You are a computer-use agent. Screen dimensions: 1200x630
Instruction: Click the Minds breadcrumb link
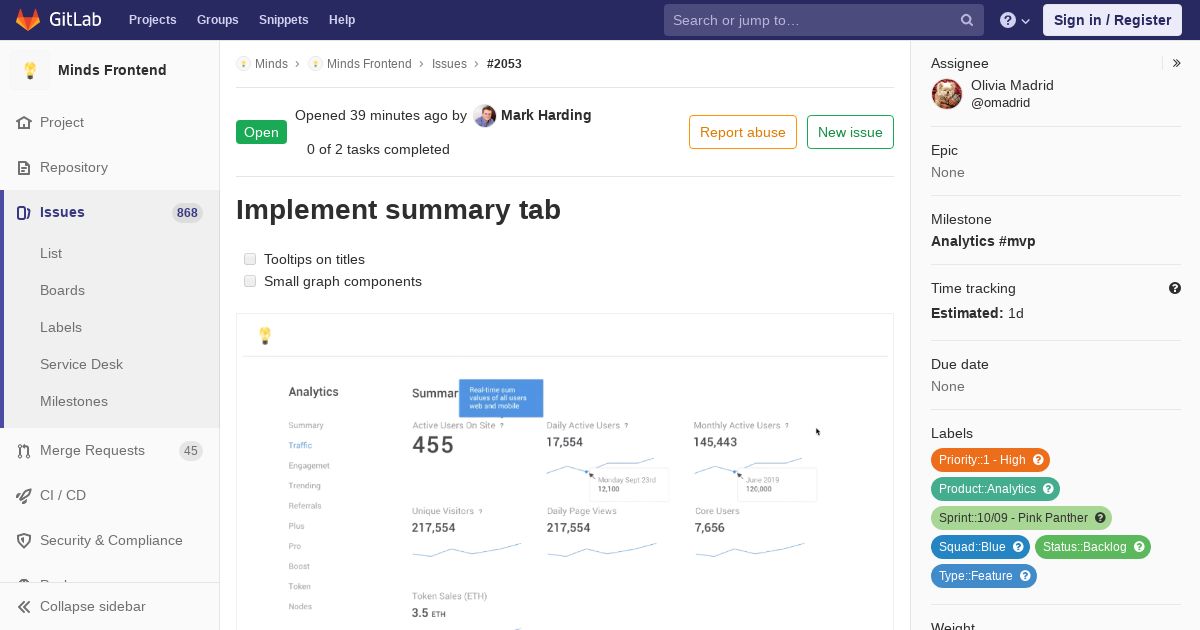click(271, 63)
